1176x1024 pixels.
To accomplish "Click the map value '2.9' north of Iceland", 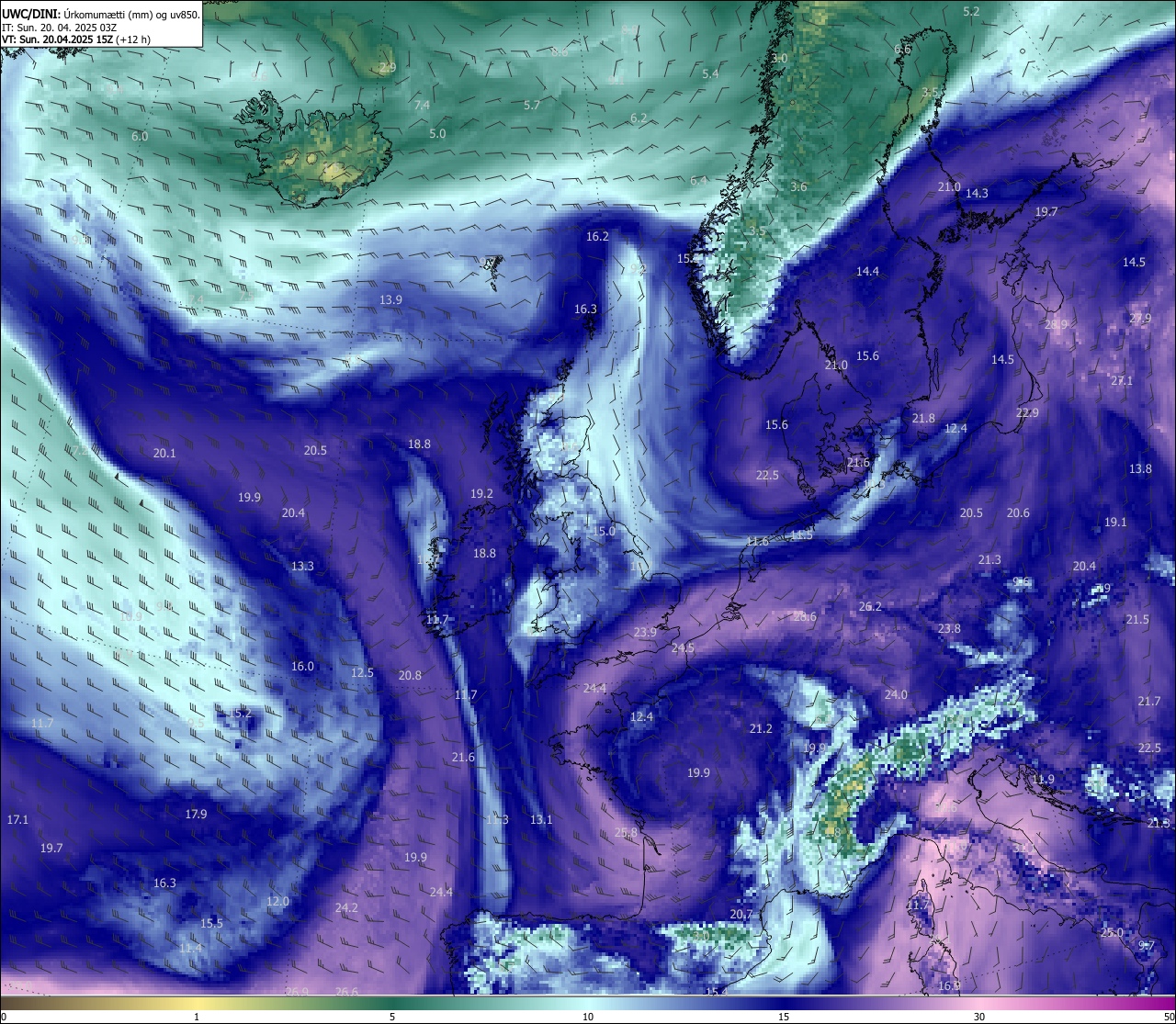I will click(388, 67).
